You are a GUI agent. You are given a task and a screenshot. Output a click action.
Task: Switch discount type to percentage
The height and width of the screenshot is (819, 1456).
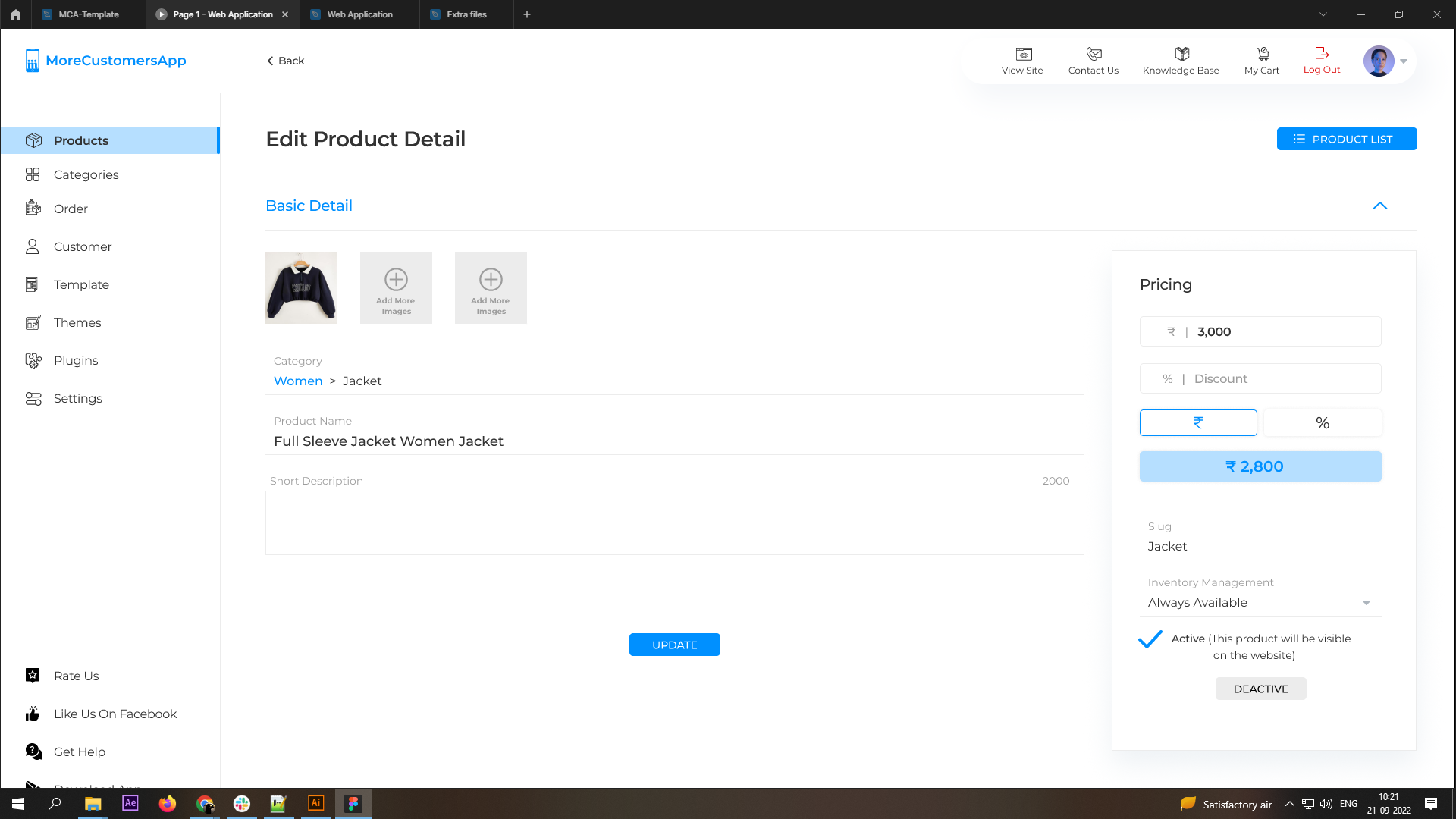pos(1323,422)
